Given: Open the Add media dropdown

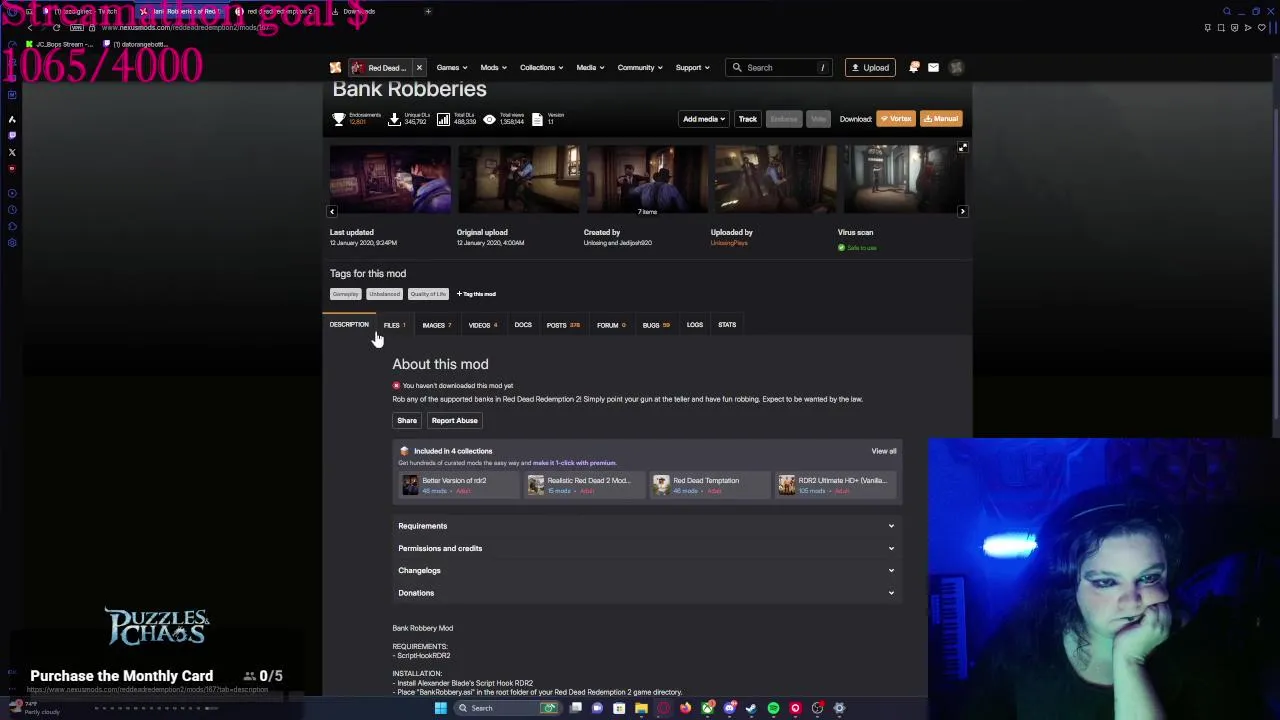Looking at the screenshot, I should point(704,119).
